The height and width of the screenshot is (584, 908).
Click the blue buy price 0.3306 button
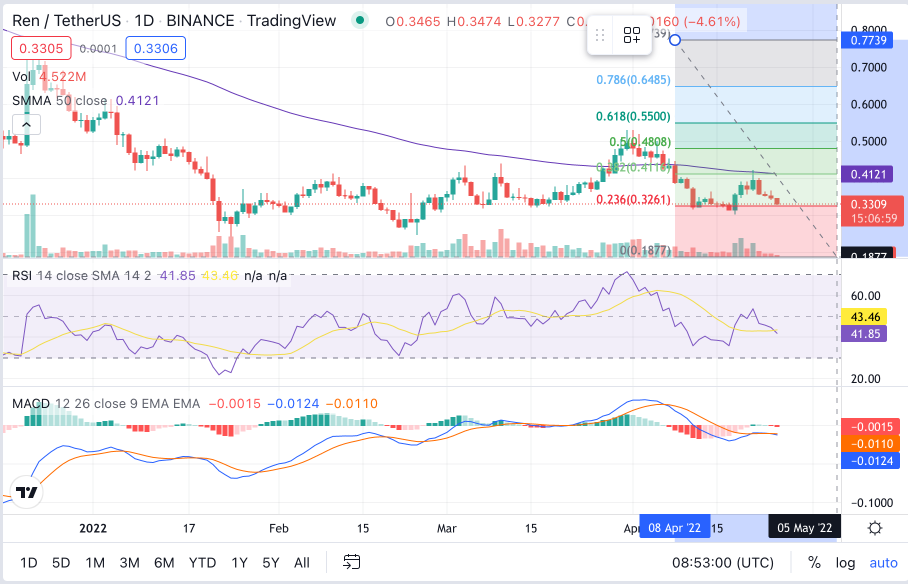156,48
